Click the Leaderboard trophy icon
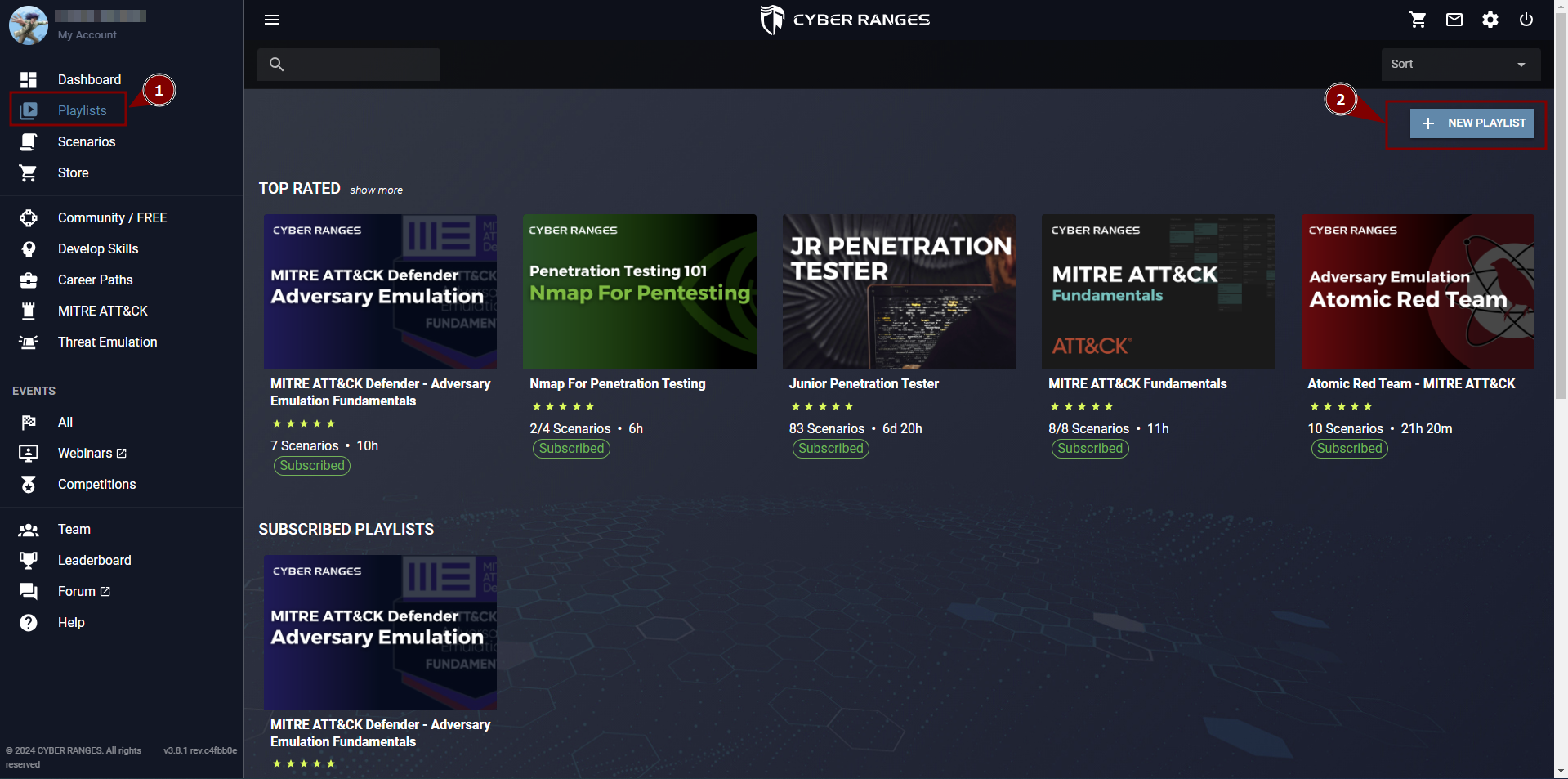Screen dimensions: 1568x779 coord(29,560)
